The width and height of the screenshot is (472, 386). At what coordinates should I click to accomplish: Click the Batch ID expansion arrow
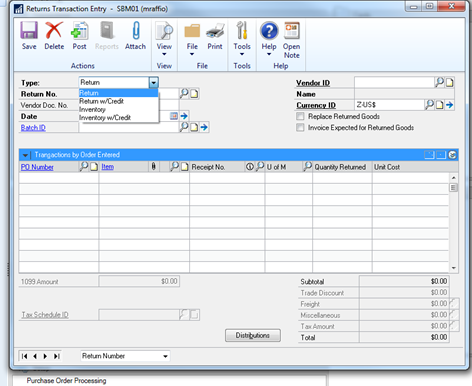click(204, 127)
